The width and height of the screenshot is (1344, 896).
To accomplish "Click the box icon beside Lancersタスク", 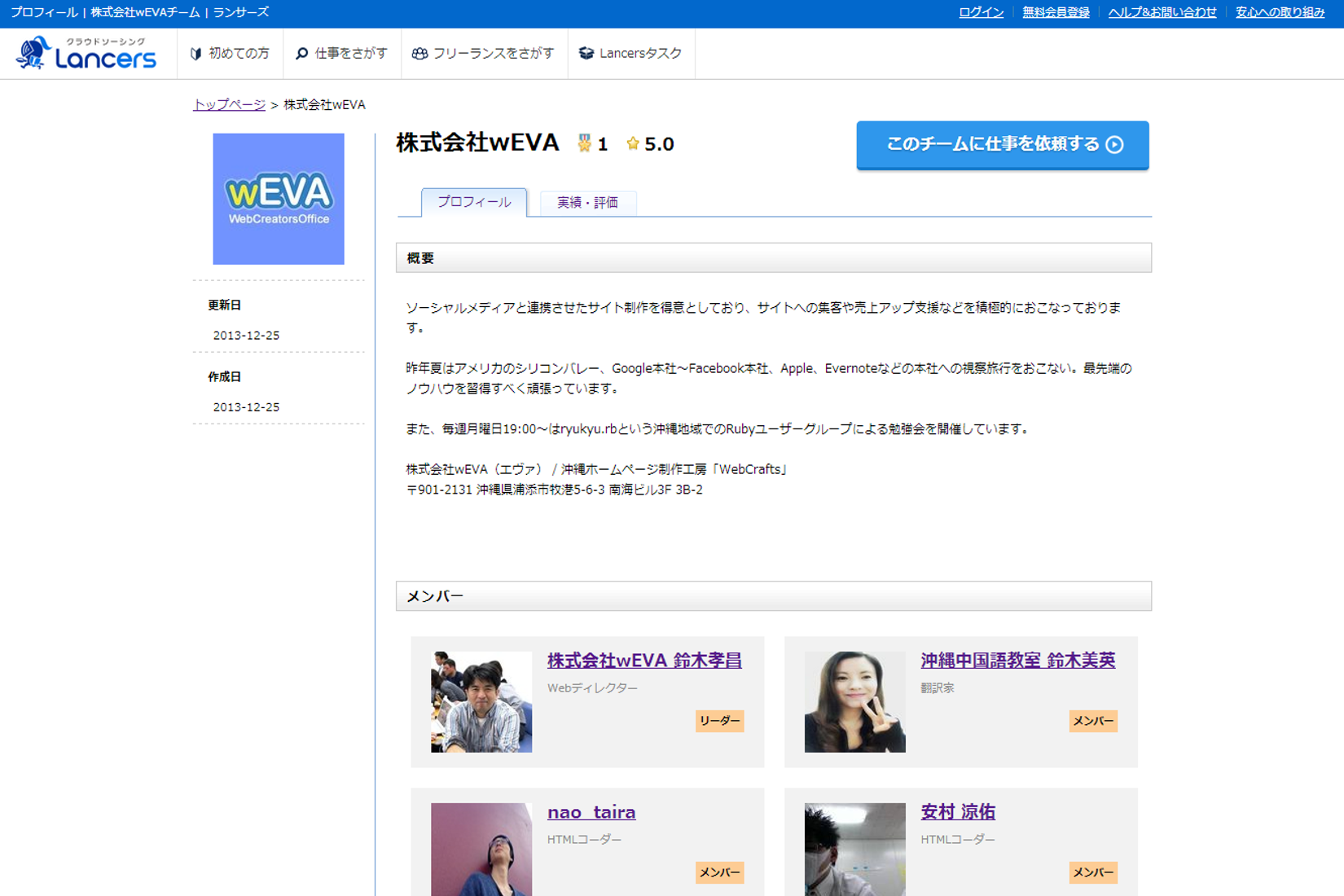I will (586, 54).
